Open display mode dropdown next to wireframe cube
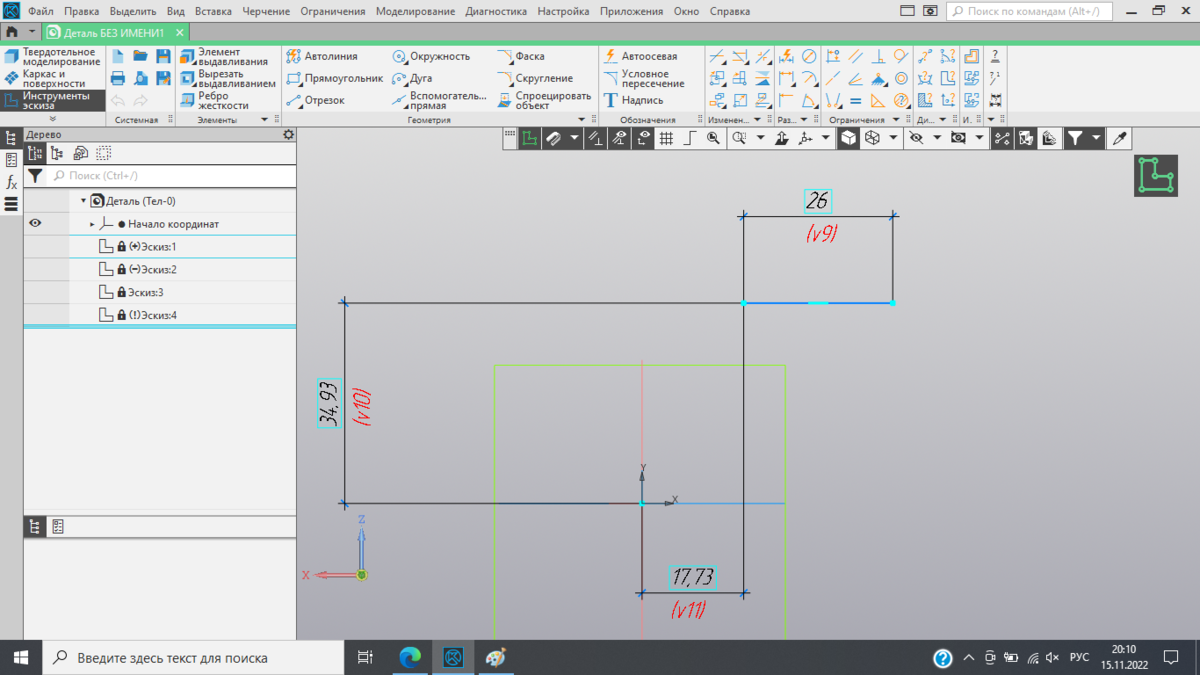Screen dimensions: 1200x675 tap(893, 139)
